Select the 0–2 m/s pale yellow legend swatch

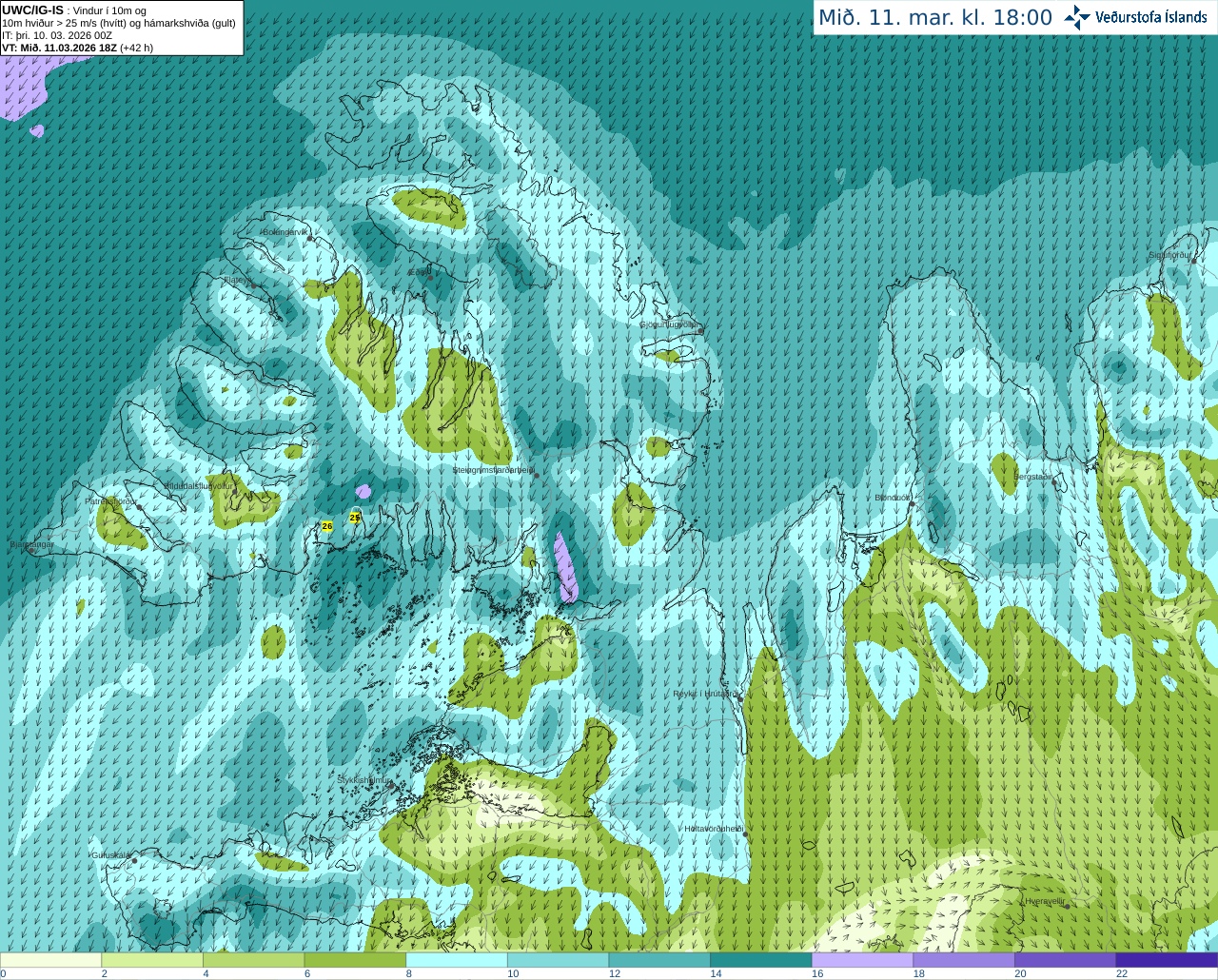click(50, 960)
